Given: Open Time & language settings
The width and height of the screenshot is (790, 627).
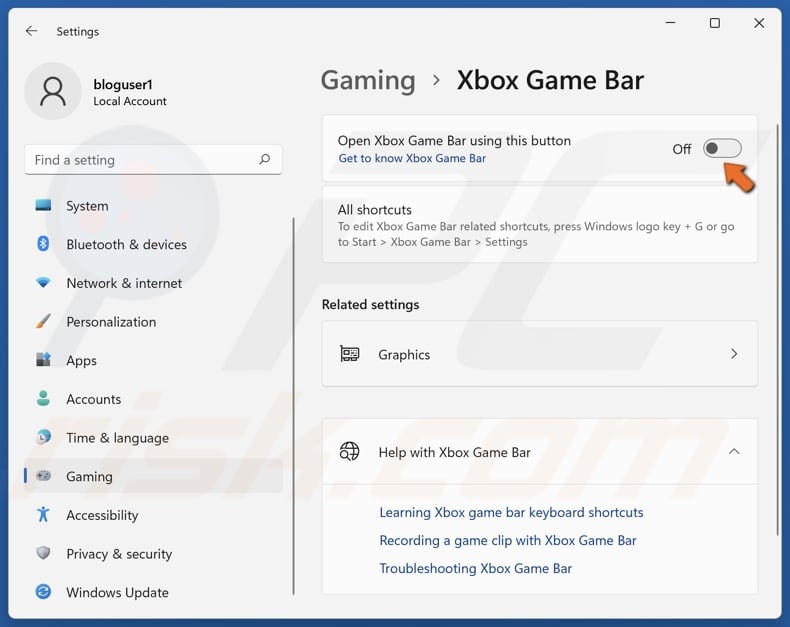Looking at the screenshot, I should [154, 437].
